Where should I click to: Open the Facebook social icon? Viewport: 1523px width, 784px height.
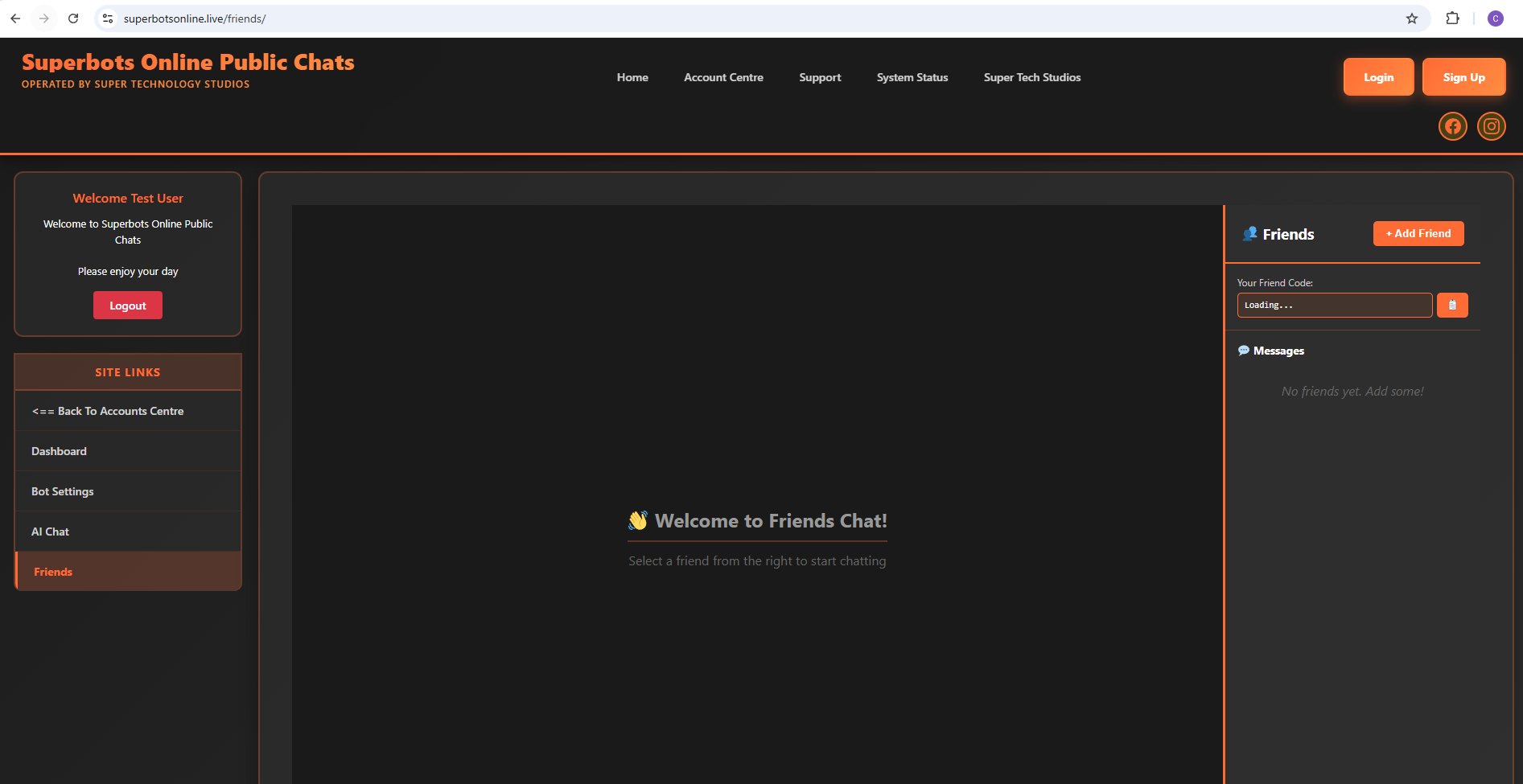[x=1452, y=126]
